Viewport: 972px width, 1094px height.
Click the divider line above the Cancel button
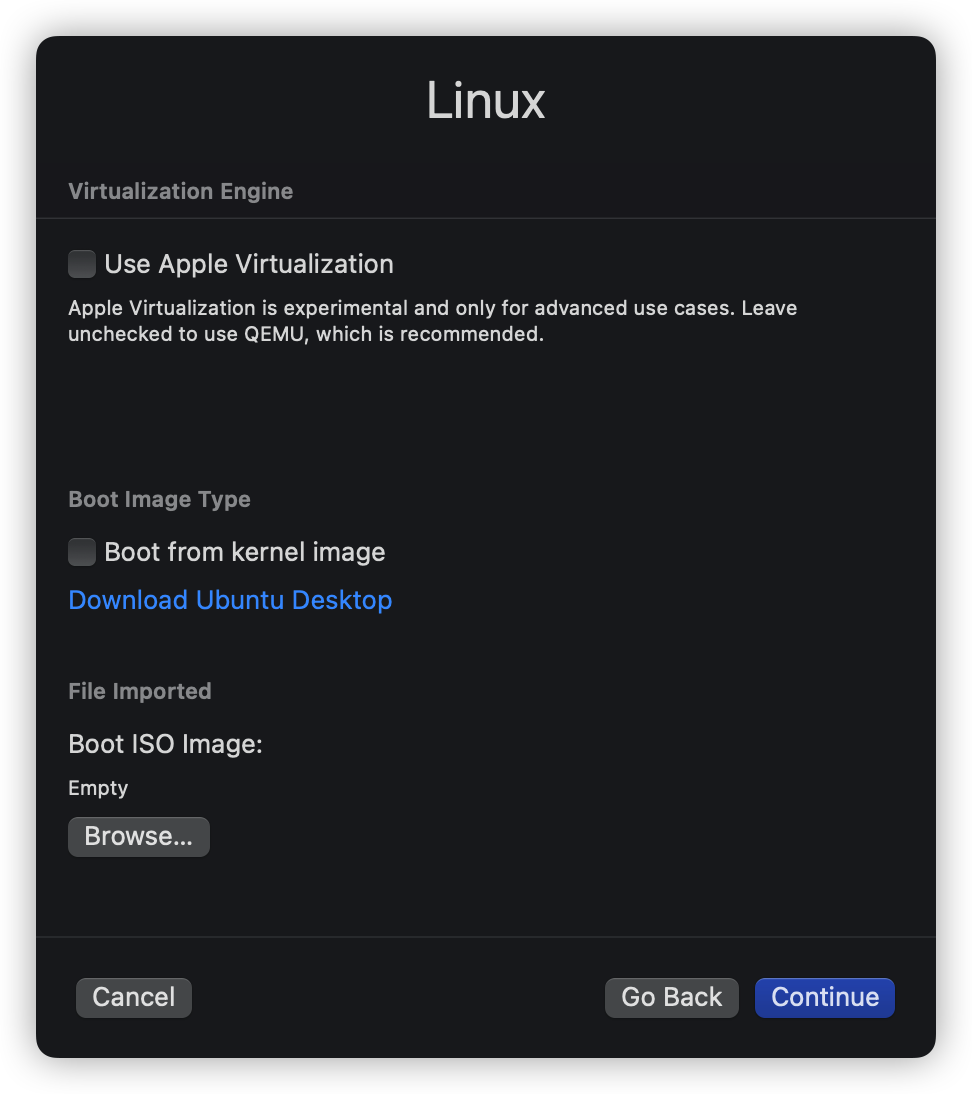click(x=486, y=937)
